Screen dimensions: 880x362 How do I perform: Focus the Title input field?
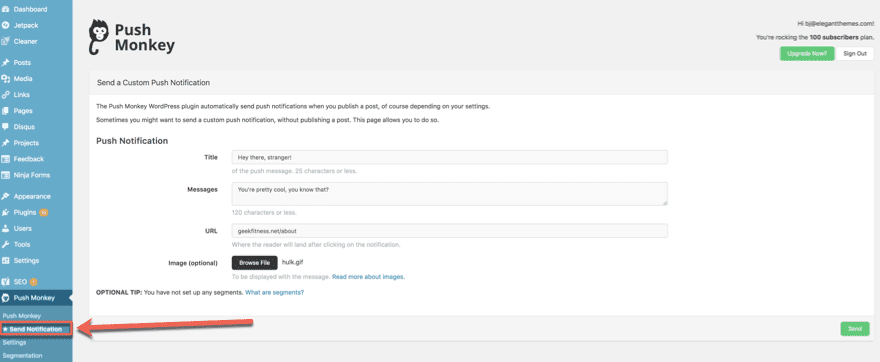(450, 157)
